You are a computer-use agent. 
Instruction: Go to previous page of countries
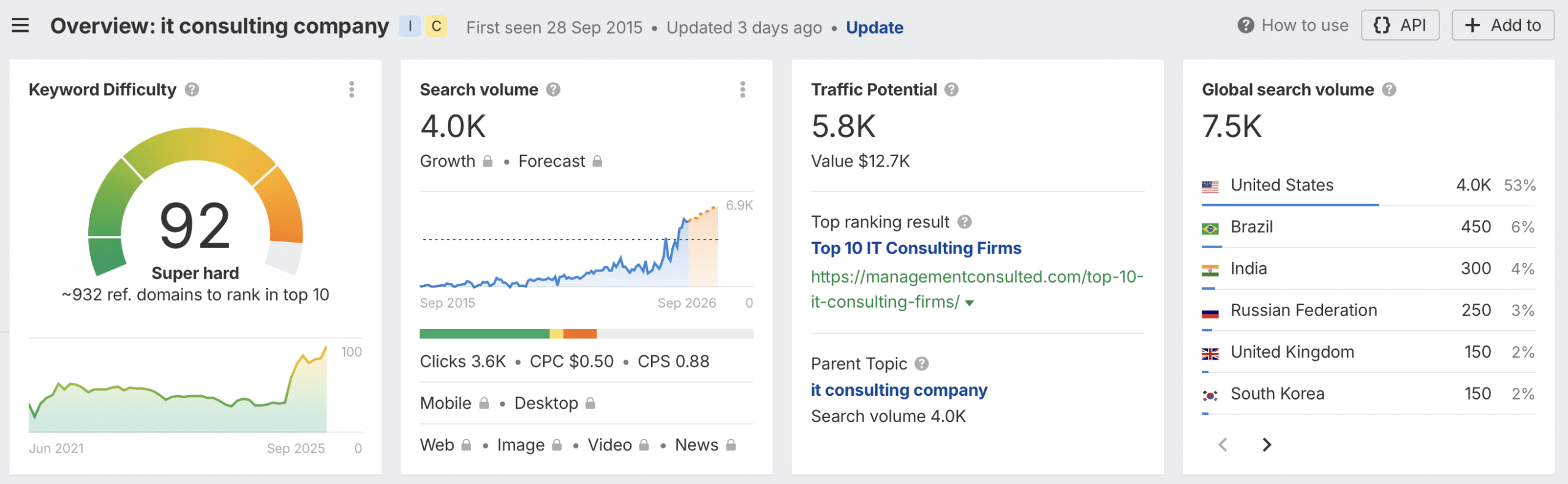1223,445
